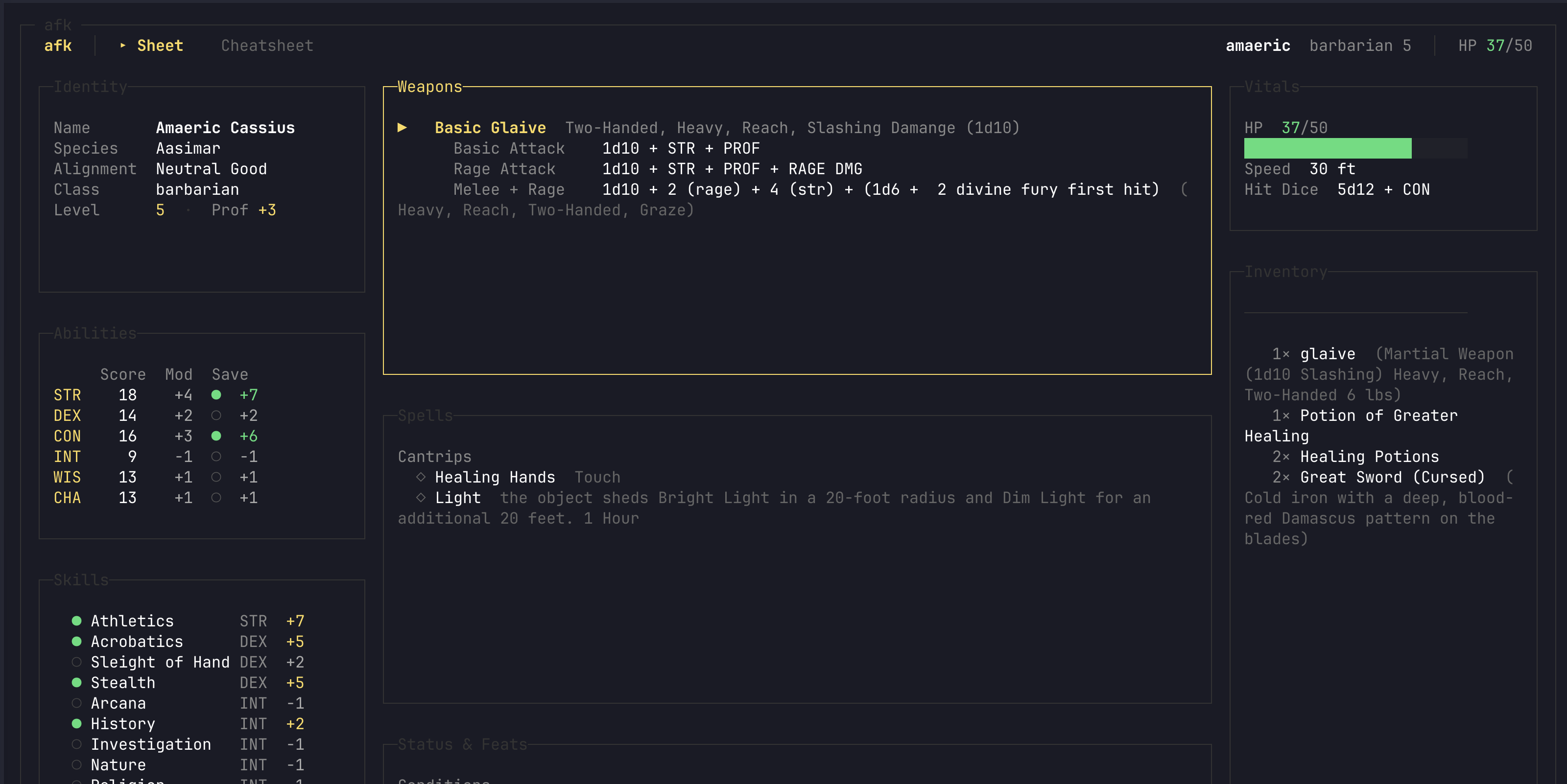Open the afk menu

pyautogui.click(x=57, y=45)
